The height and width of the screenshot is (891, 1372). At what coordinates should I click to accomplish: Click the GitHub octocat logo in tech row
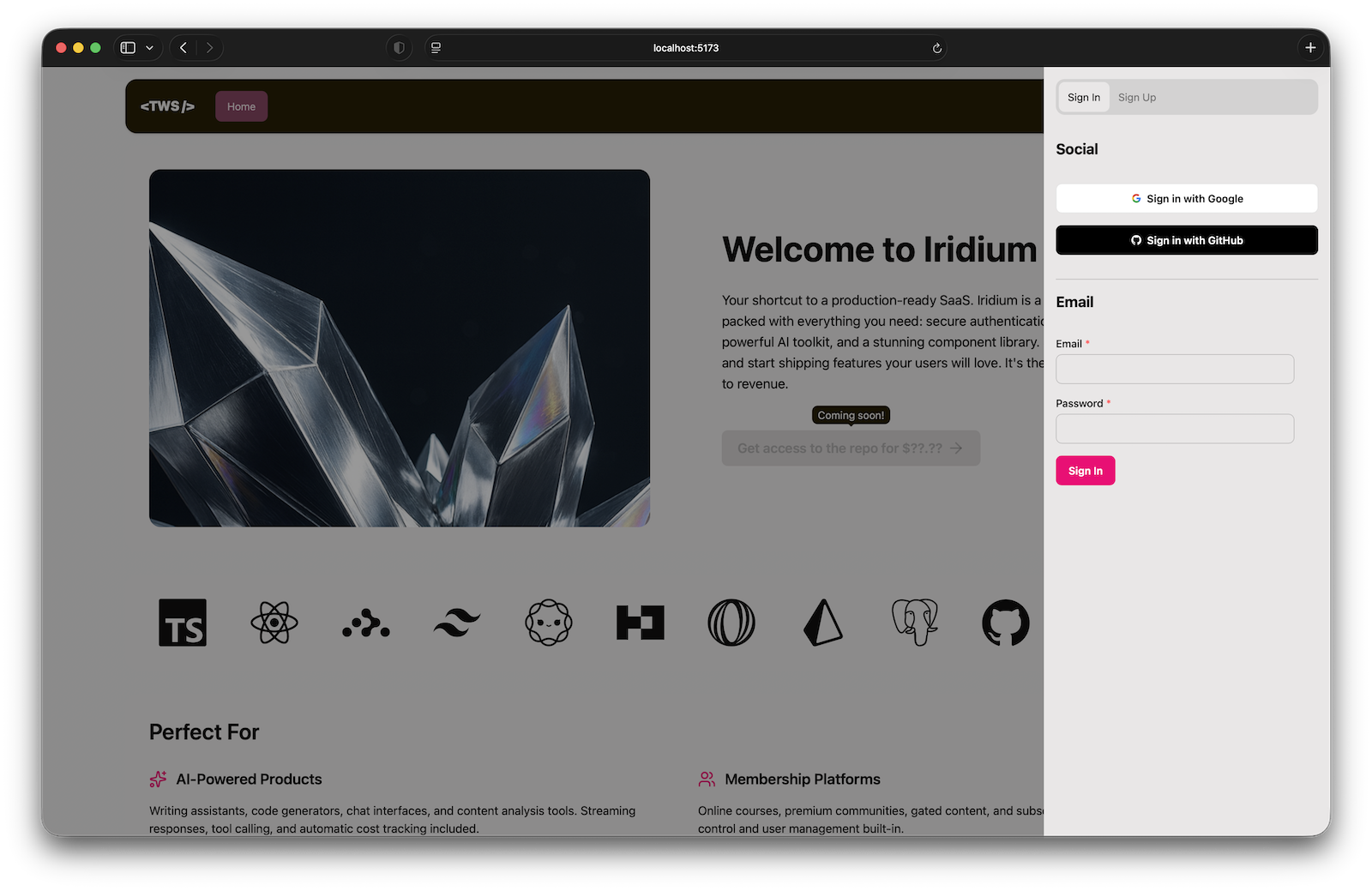[x=1006, y=623]
